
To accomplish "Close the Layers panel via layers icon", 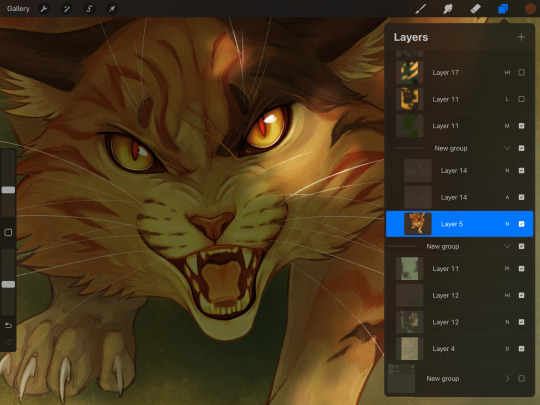I will (x=503, y=9).
